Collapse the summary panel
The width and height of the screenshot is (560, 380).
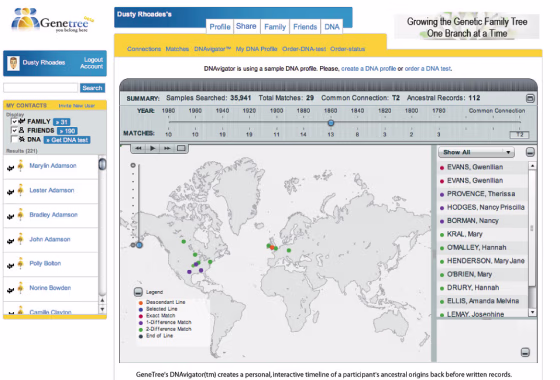[x=530, y=98]
